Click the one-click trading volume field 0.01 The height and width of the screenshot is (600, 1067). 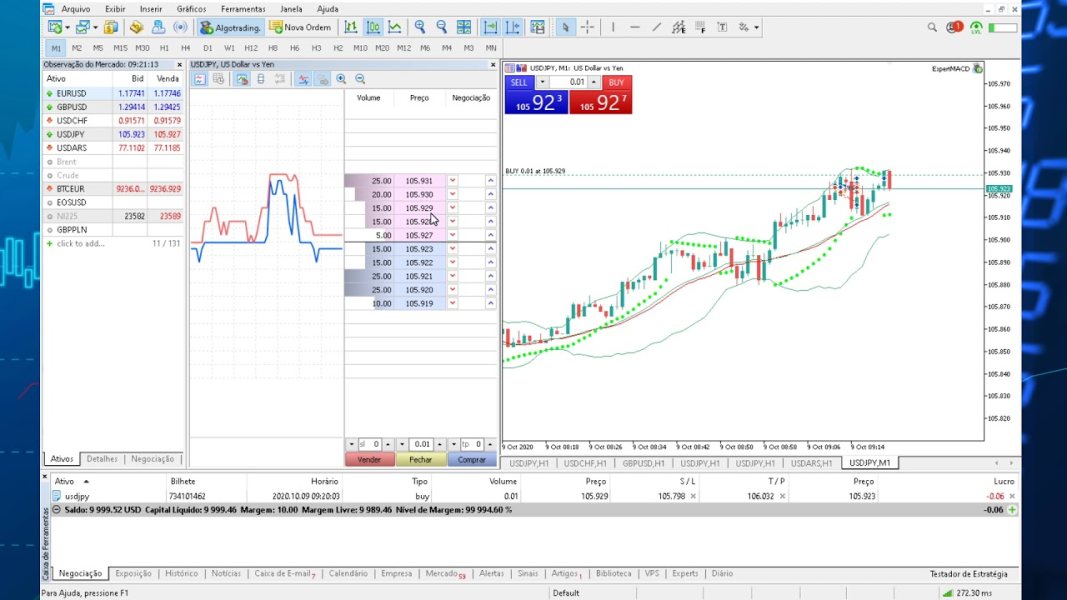tap(577, 82)
